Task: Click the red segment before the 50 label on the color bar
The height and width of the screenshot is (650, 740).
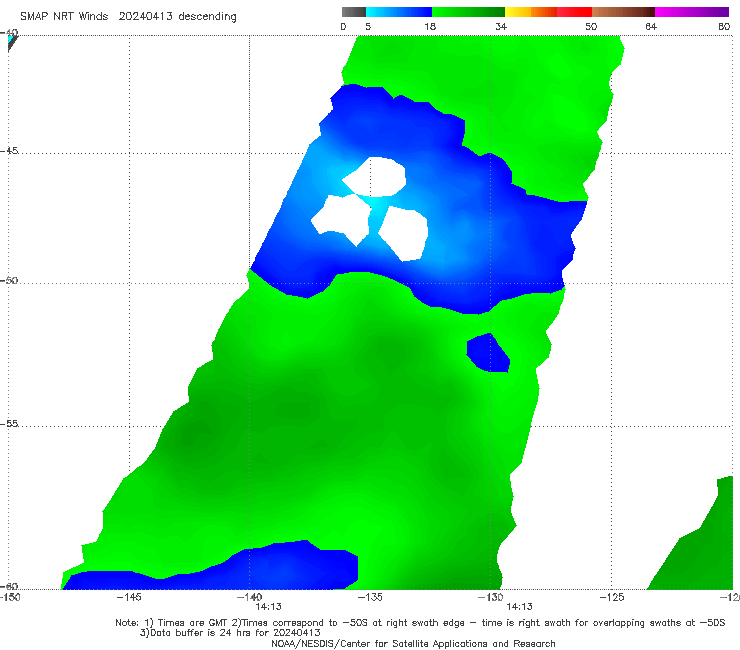Action: click(574, 12)
